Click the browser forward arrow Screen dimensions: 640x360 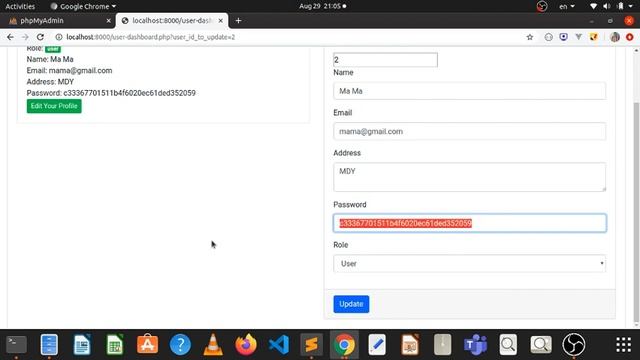pyautogui.click(x=25, y=37)
